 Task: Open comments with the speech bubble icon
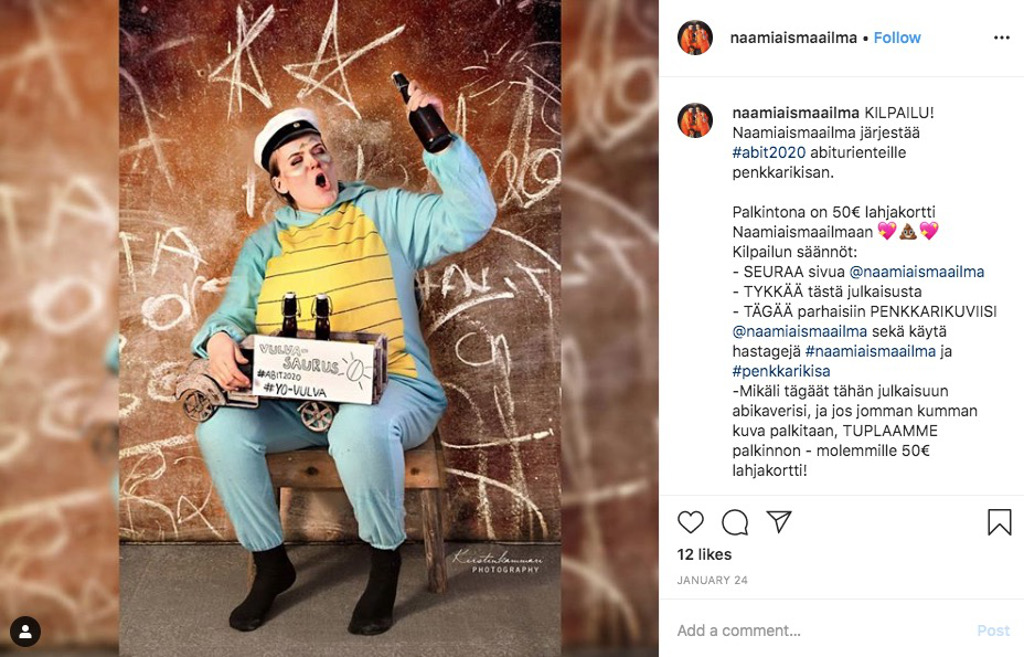[x=735, y=522]
